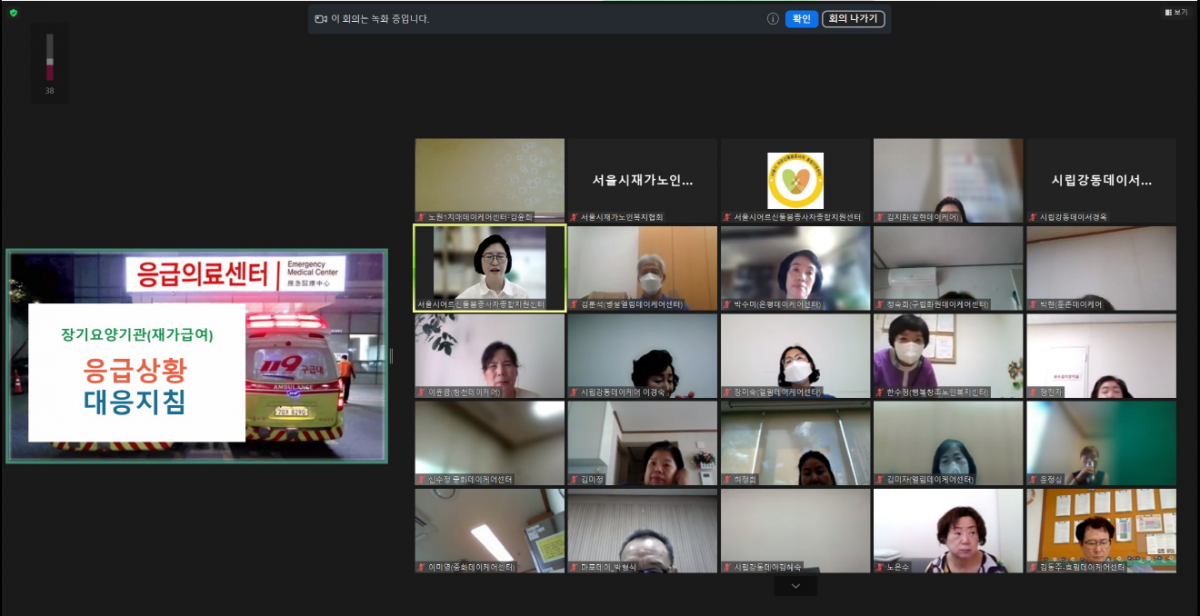The width and height of the screenshot is (1200, 616).
Task: Select the highlighted active speaker video tile
Action: 490,268
